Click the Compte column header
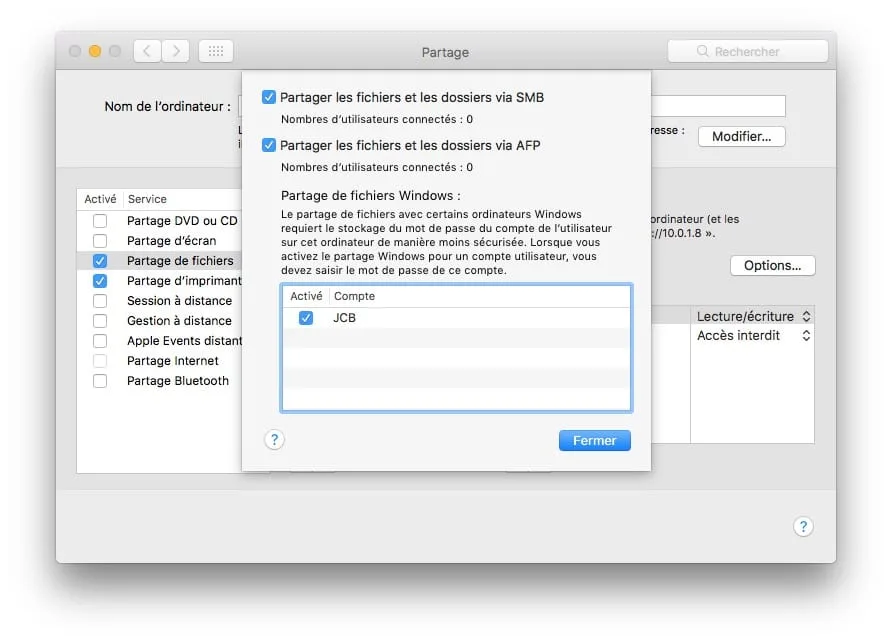 pyautogui.click(x=354, y=296)
